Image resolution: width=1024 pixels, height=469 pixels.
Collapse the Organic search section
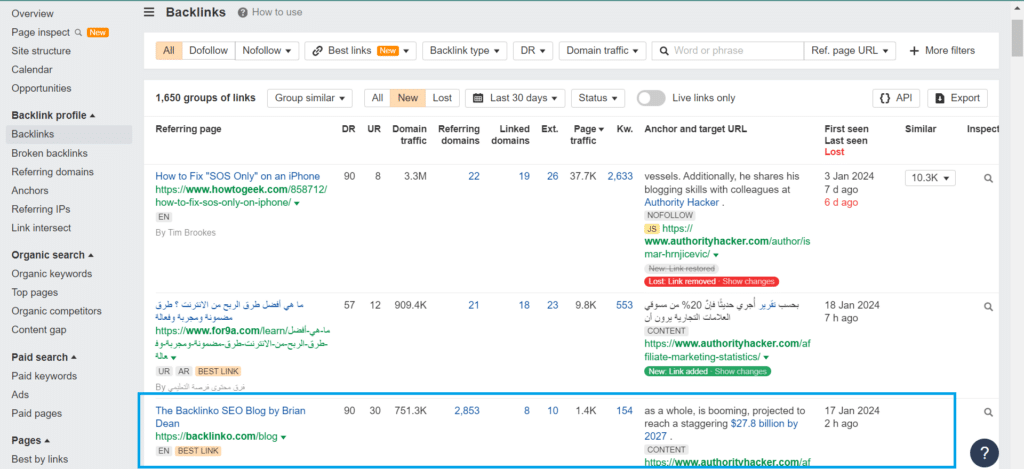pos(52,255)
